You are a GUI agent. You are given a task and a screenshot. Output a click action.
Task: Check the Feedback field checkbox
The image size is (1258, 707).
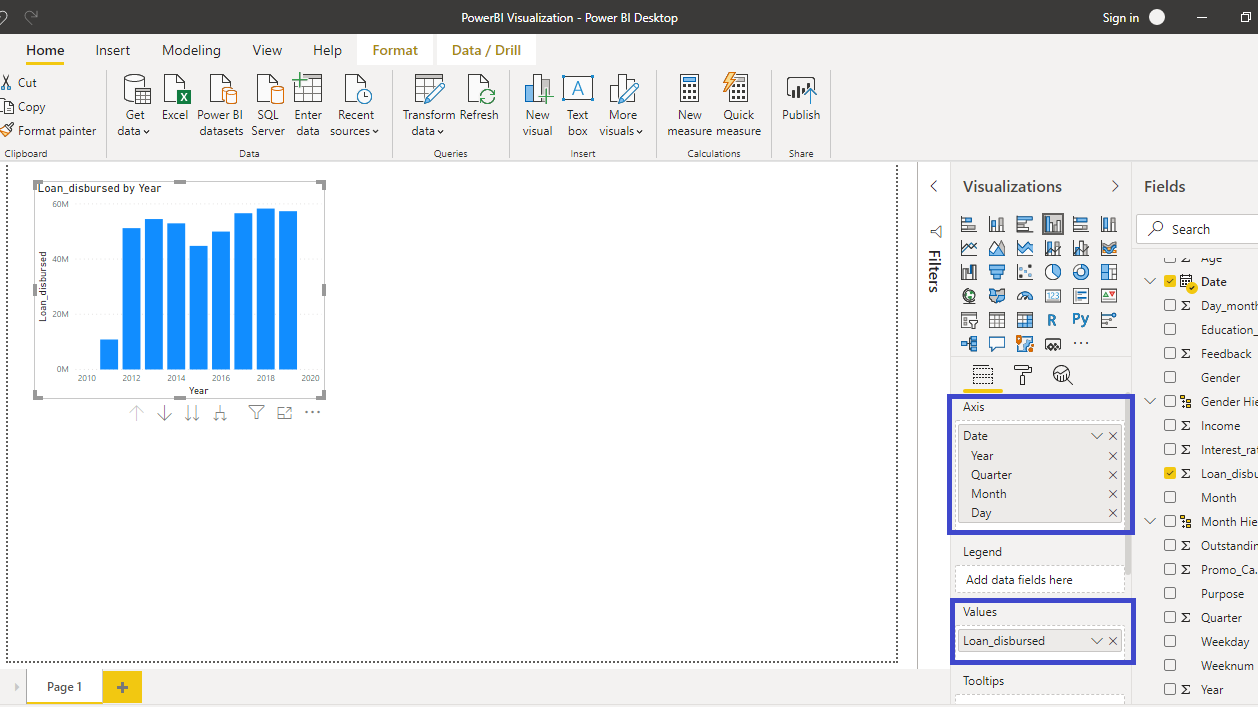1170,353
